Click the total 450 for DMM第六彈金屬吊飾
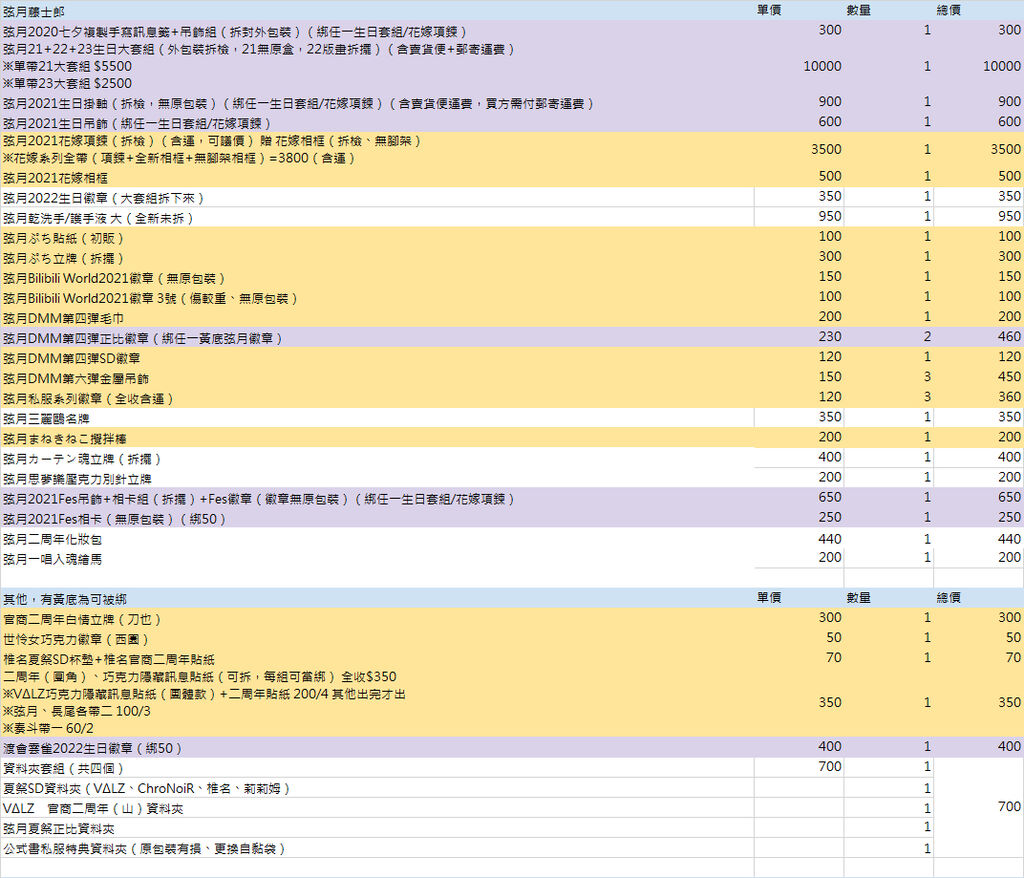Viewport: 1024px width, 878px height. tap(1009, 377)
